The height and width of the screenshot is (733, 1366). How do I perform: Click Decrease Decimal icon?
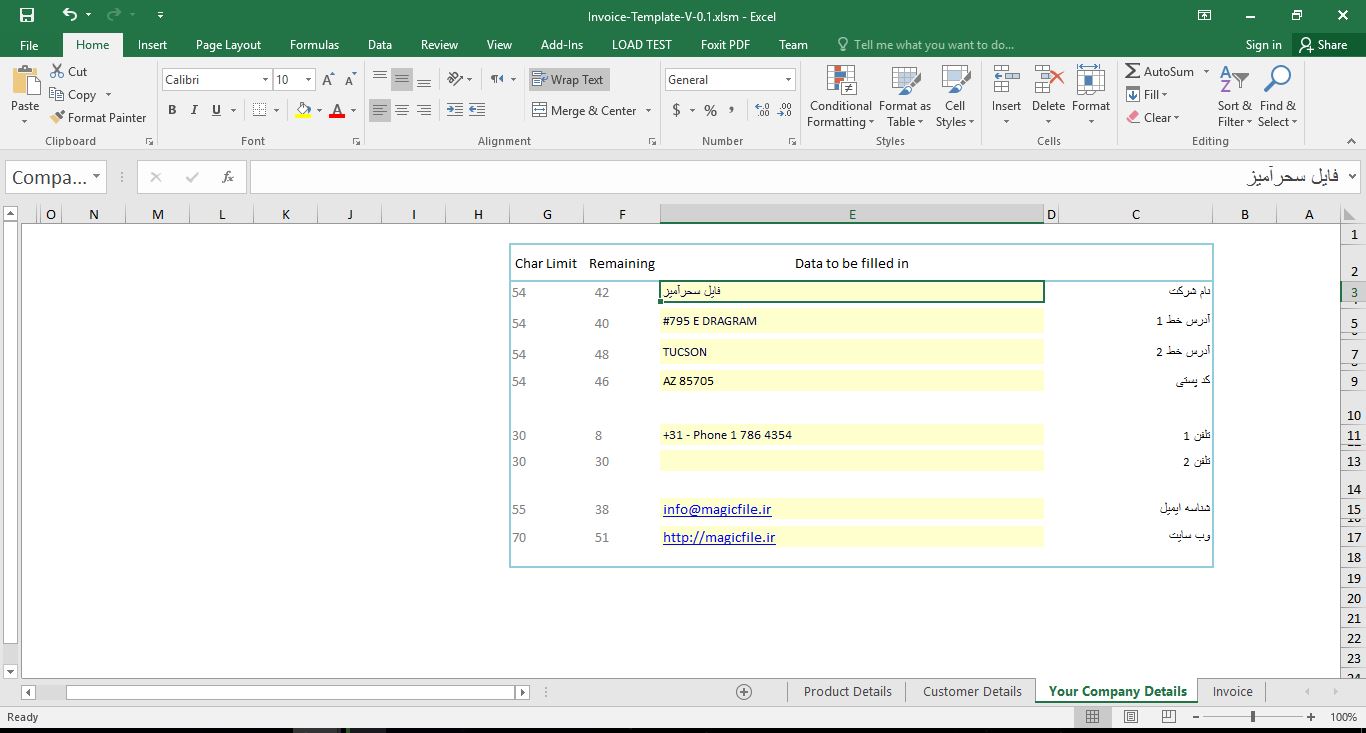785,110
